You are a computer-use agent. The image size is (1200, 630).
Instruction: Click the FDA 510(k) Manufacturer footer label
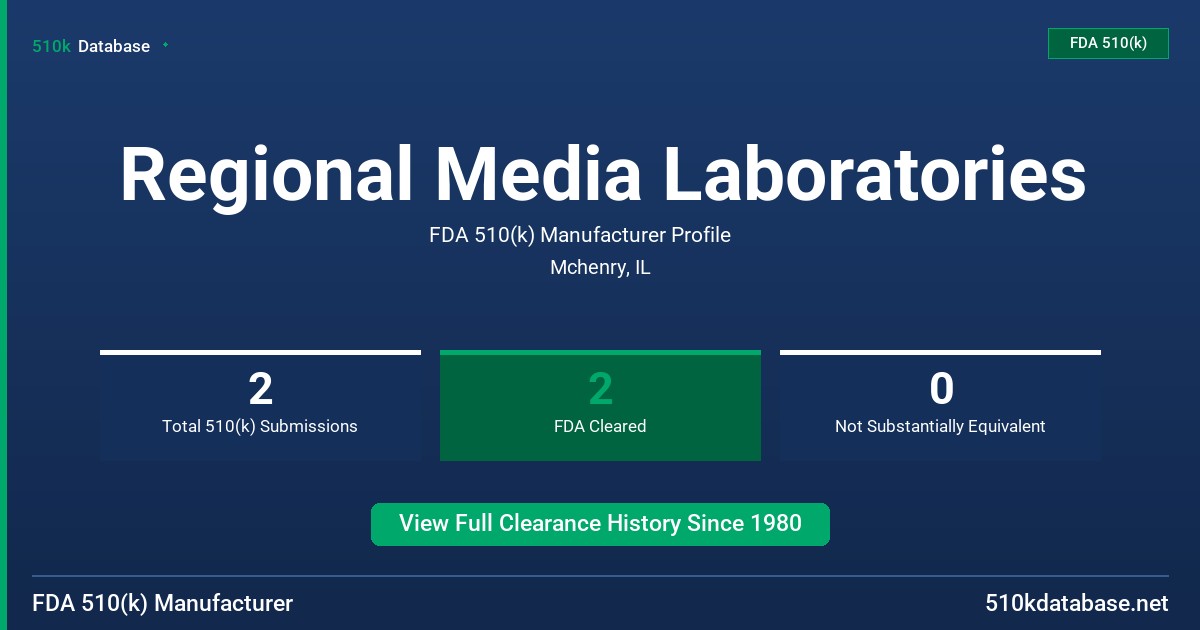(x=163, y=604)
